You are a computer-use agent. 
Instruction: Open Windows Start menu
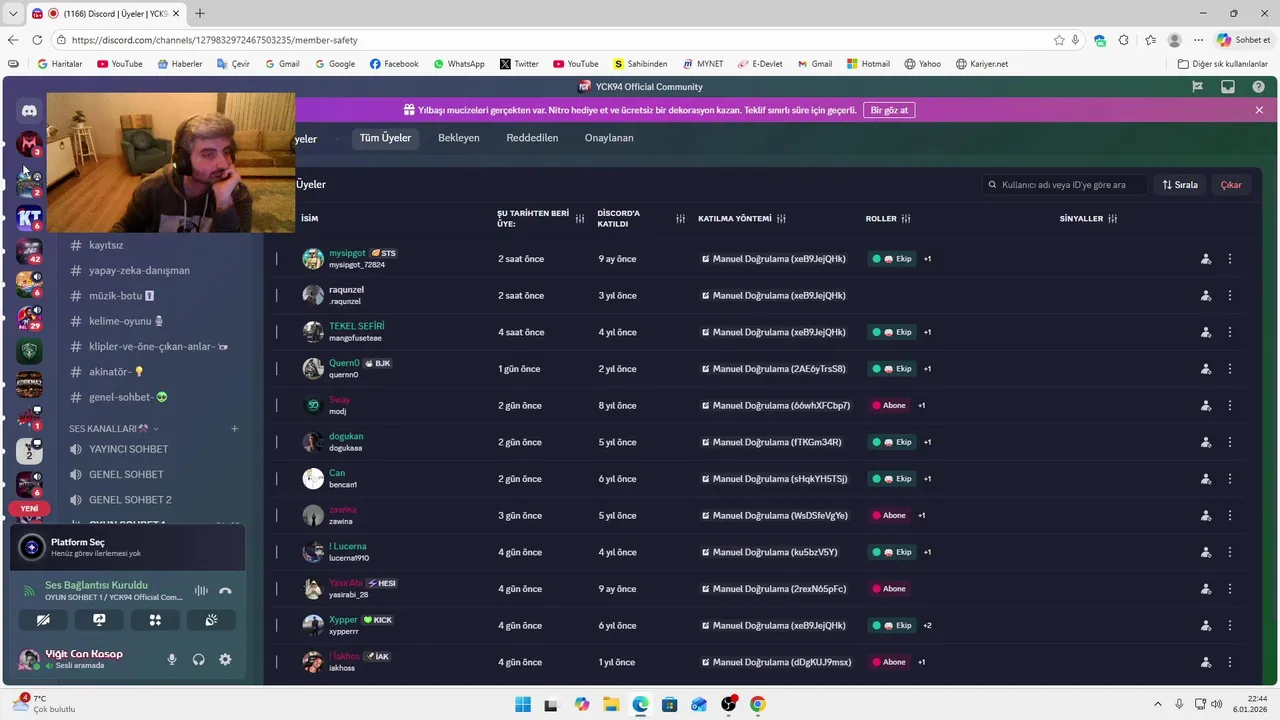tap(523, 704)
